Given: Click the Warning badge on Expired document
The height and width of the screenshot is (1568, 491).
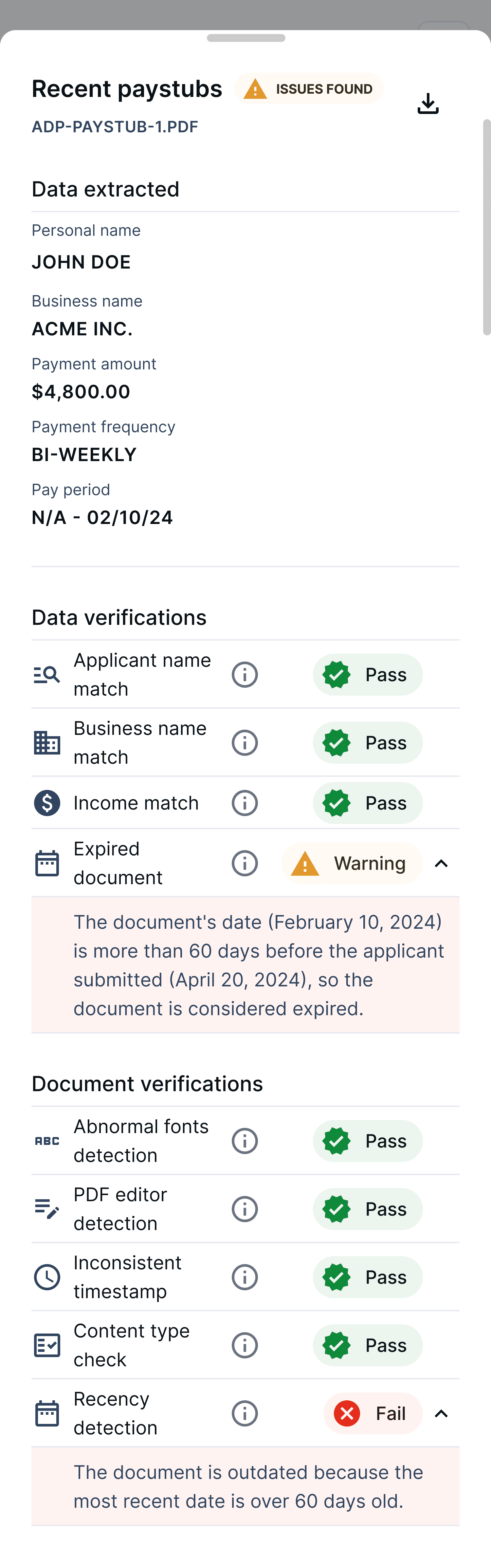Looking at the screenshot, I should 352,863.
